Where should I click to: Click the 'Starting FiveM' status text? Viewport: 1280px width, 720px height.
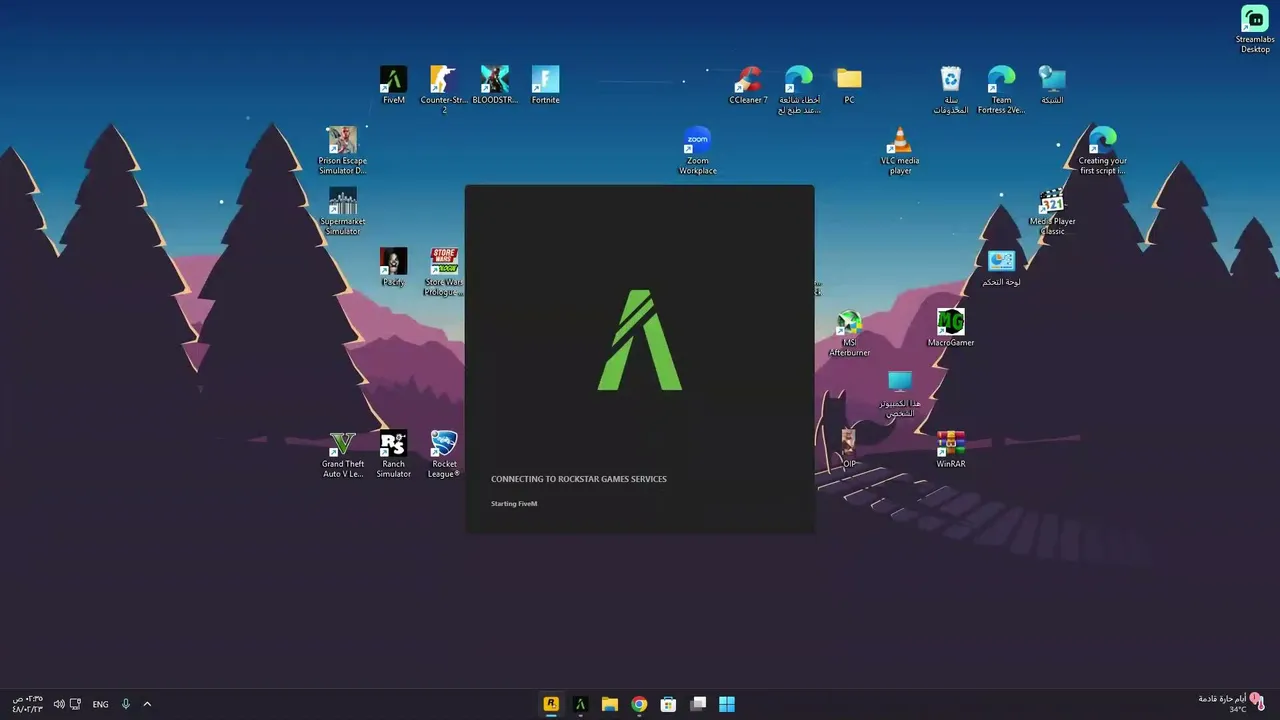click(x=514, y=504)
